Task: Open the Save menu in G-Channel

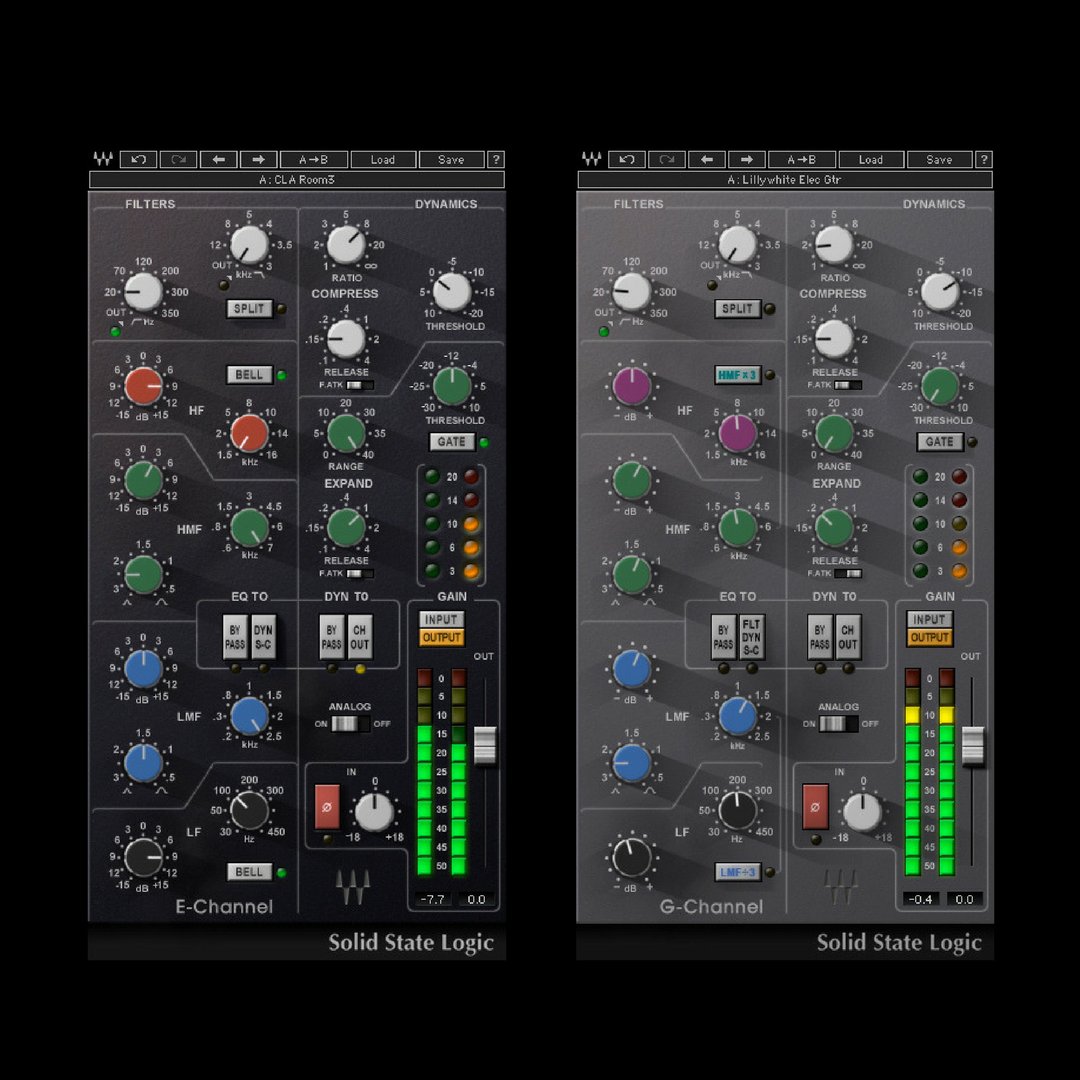Action: tap(939, 160)
